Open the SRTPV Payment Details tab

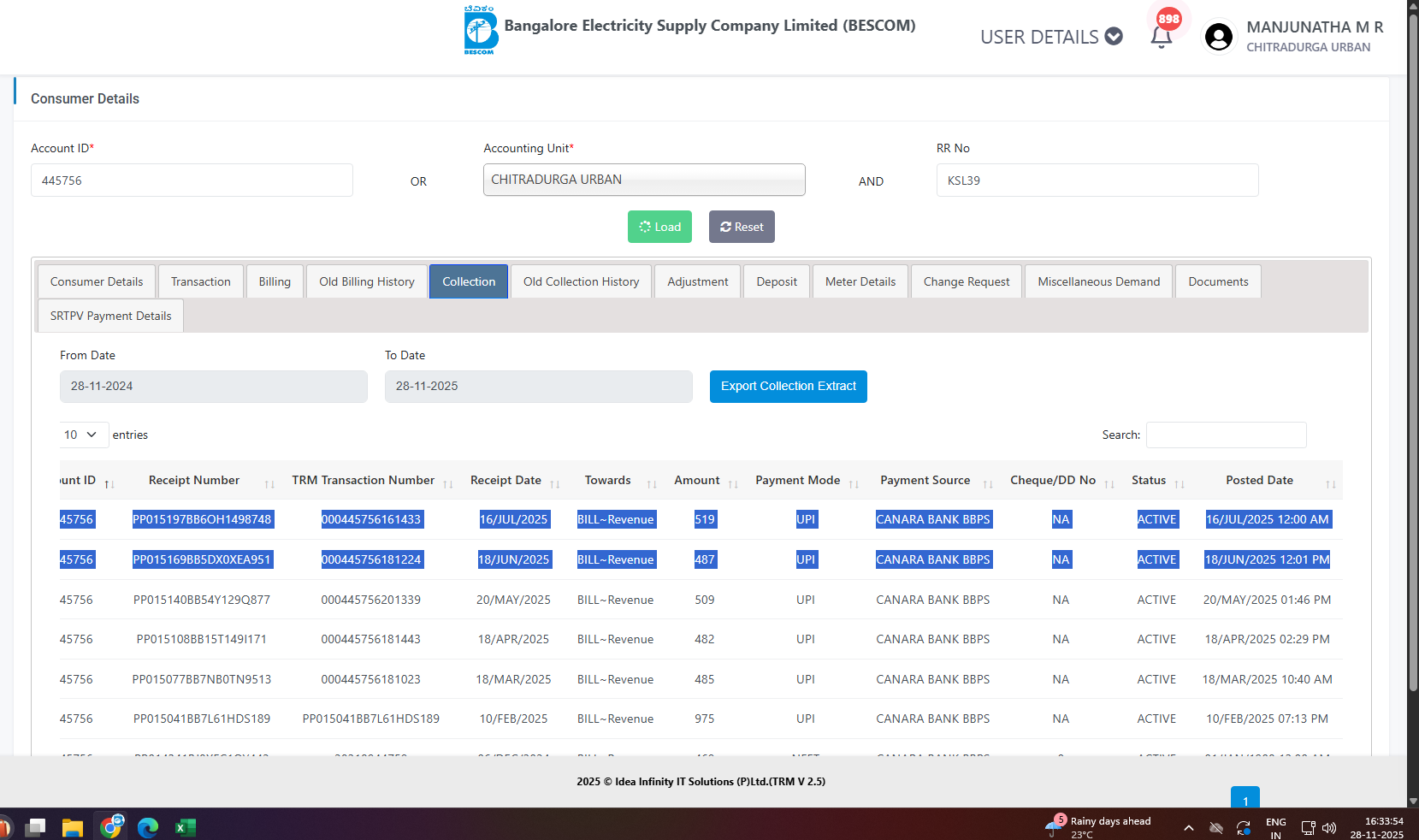[110, 316]
